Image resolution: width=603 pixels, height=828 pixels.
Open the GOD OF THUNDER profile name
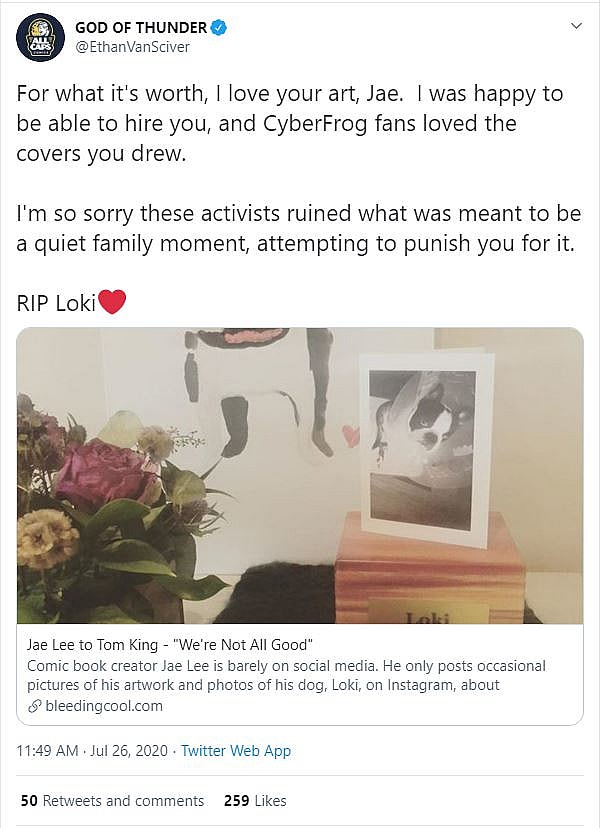[x=141, y=28]
